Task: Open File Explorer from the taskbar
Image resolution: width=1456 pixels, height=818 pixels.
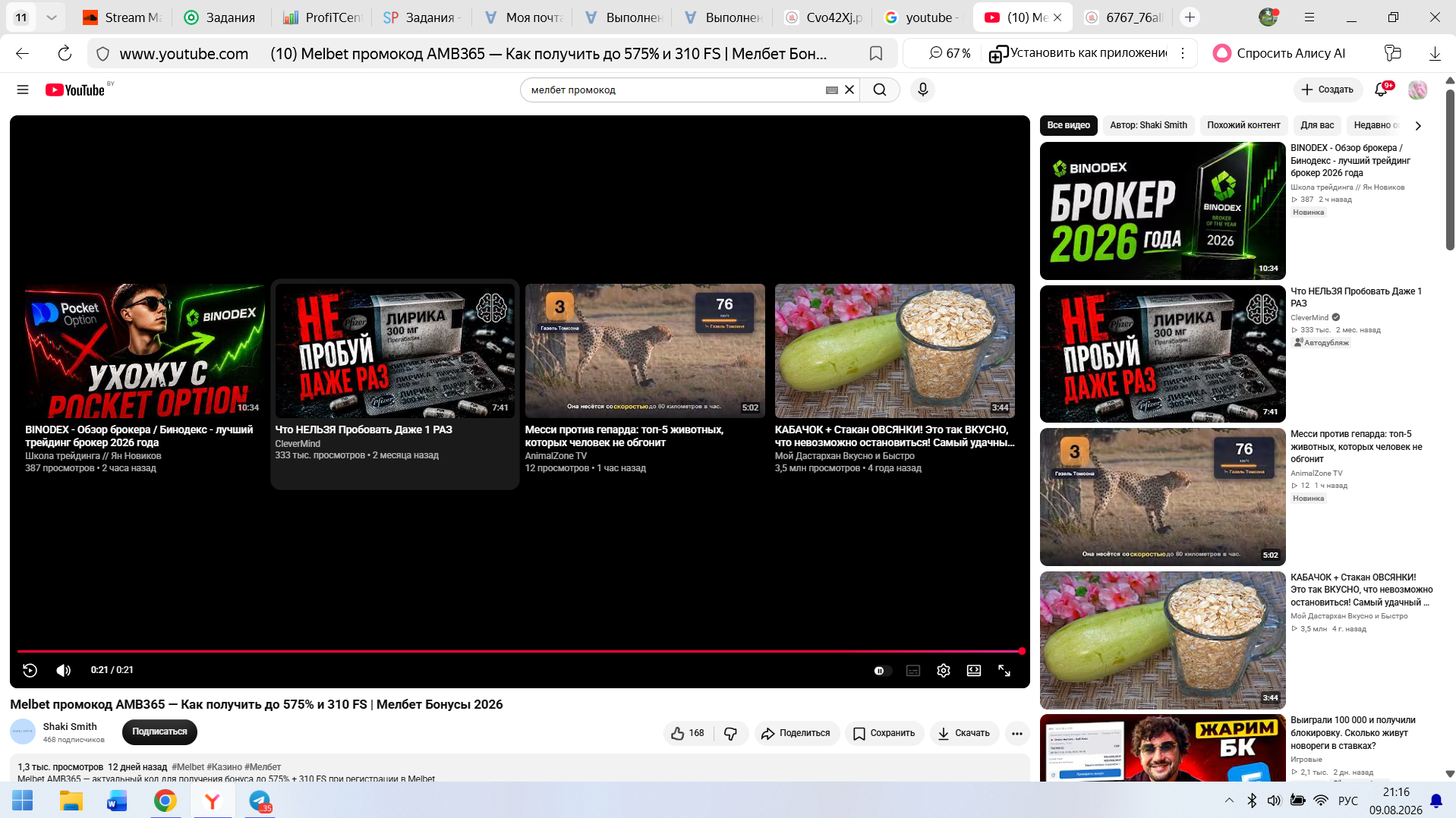Action: coord(71,801)
